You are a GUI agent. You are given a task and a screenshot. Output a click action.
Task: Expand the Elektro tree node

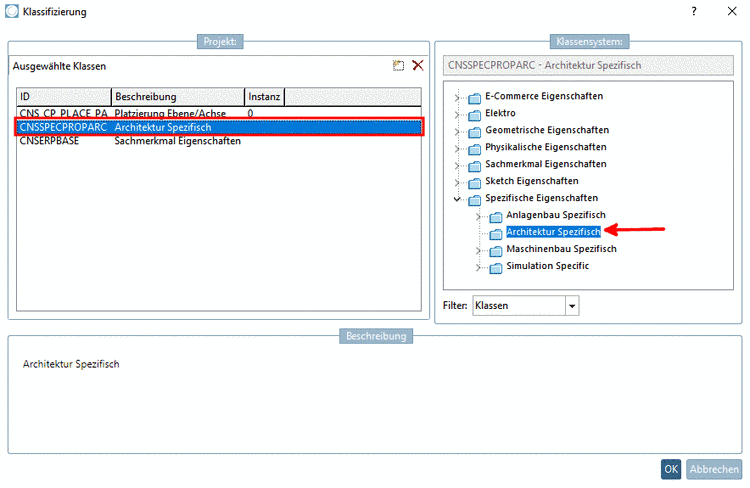pyautogui.click(x=457, y=115)
